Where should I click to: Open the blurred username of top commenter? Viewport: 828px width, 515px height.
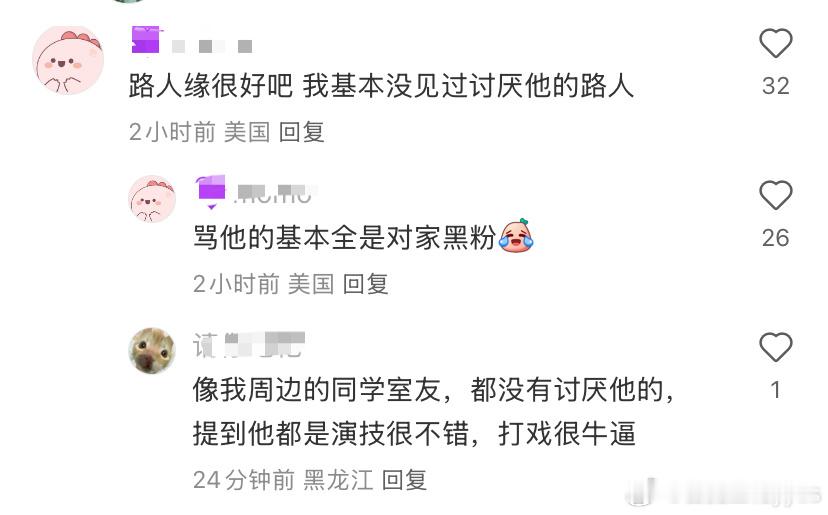coord(212,46)
